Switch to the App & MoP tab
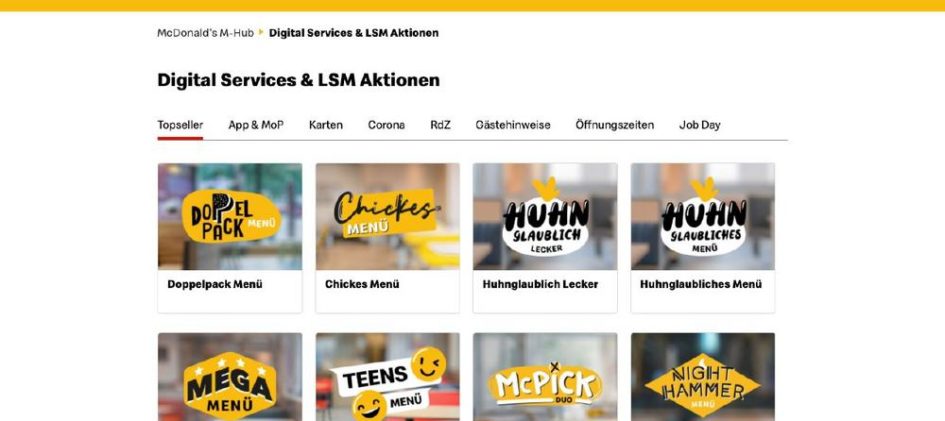The height and width of the screenshot is (421, 945). click(256, 125)
